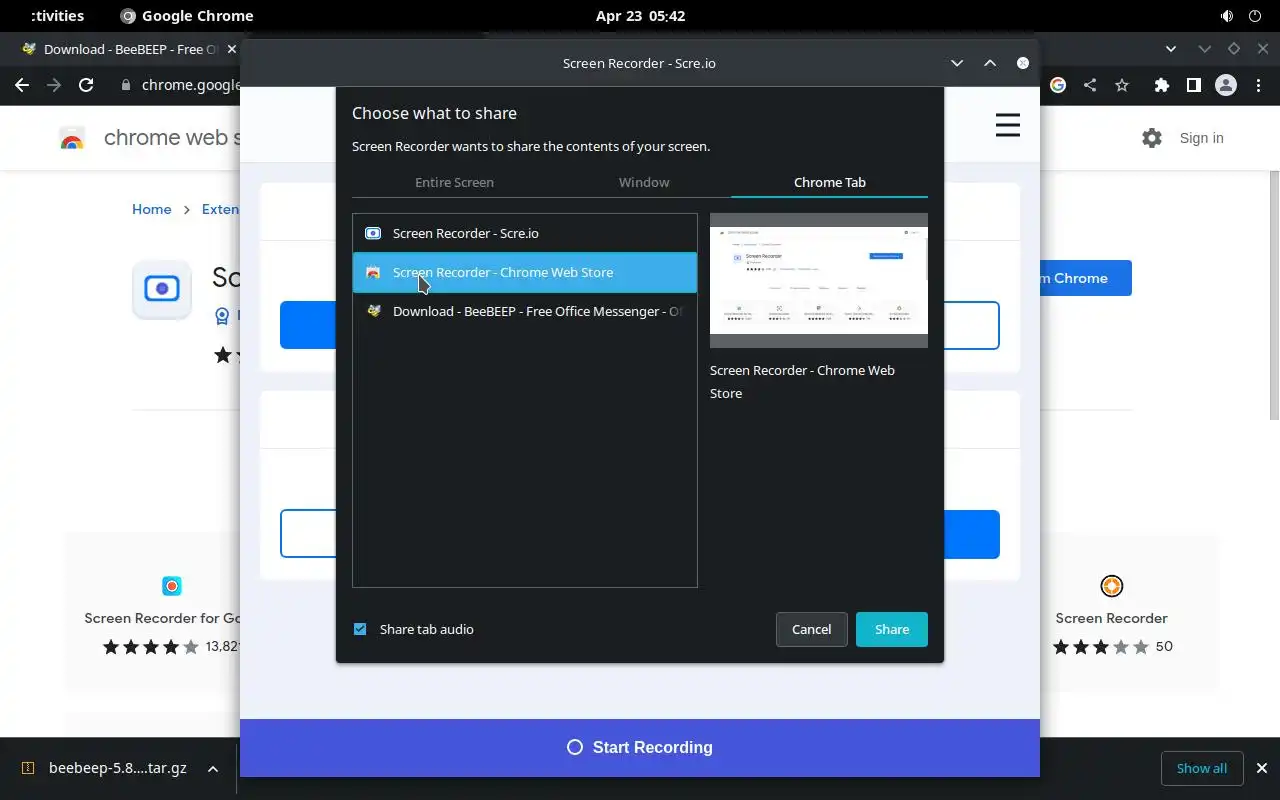Switch to the Entire Screen tab
Viewport: 1280px width, 800px height.
pyautogui.click(x=454, y=182)
